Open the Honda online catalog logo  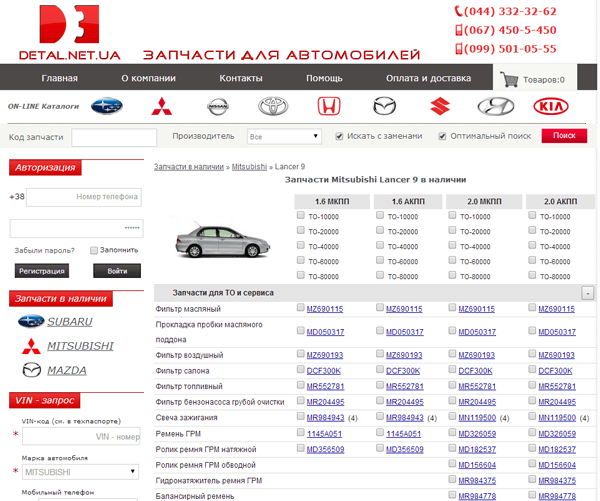329,106
